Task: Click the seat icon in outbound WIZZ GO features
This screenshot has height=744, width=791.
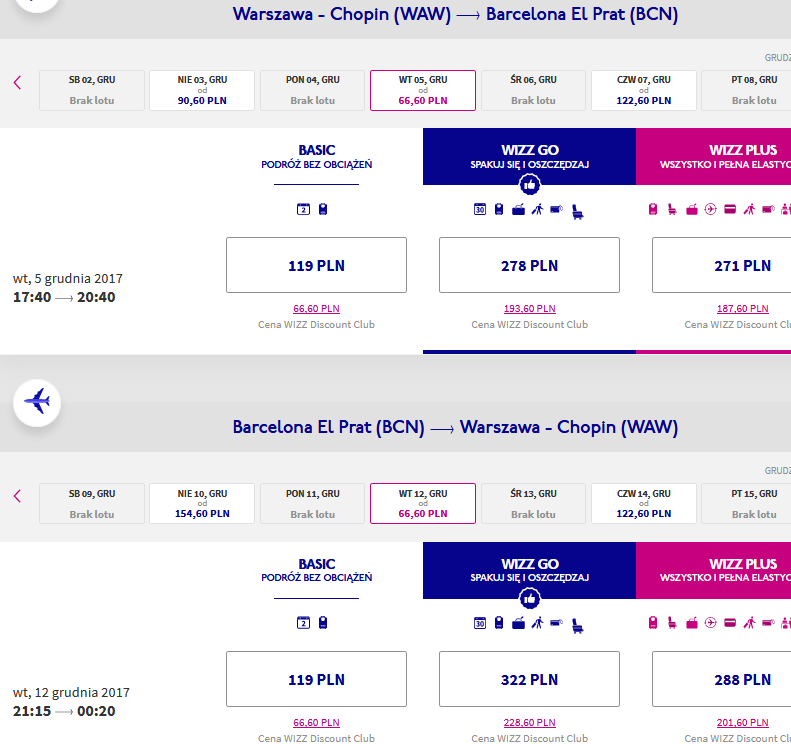Action: [x=578, y=212]
